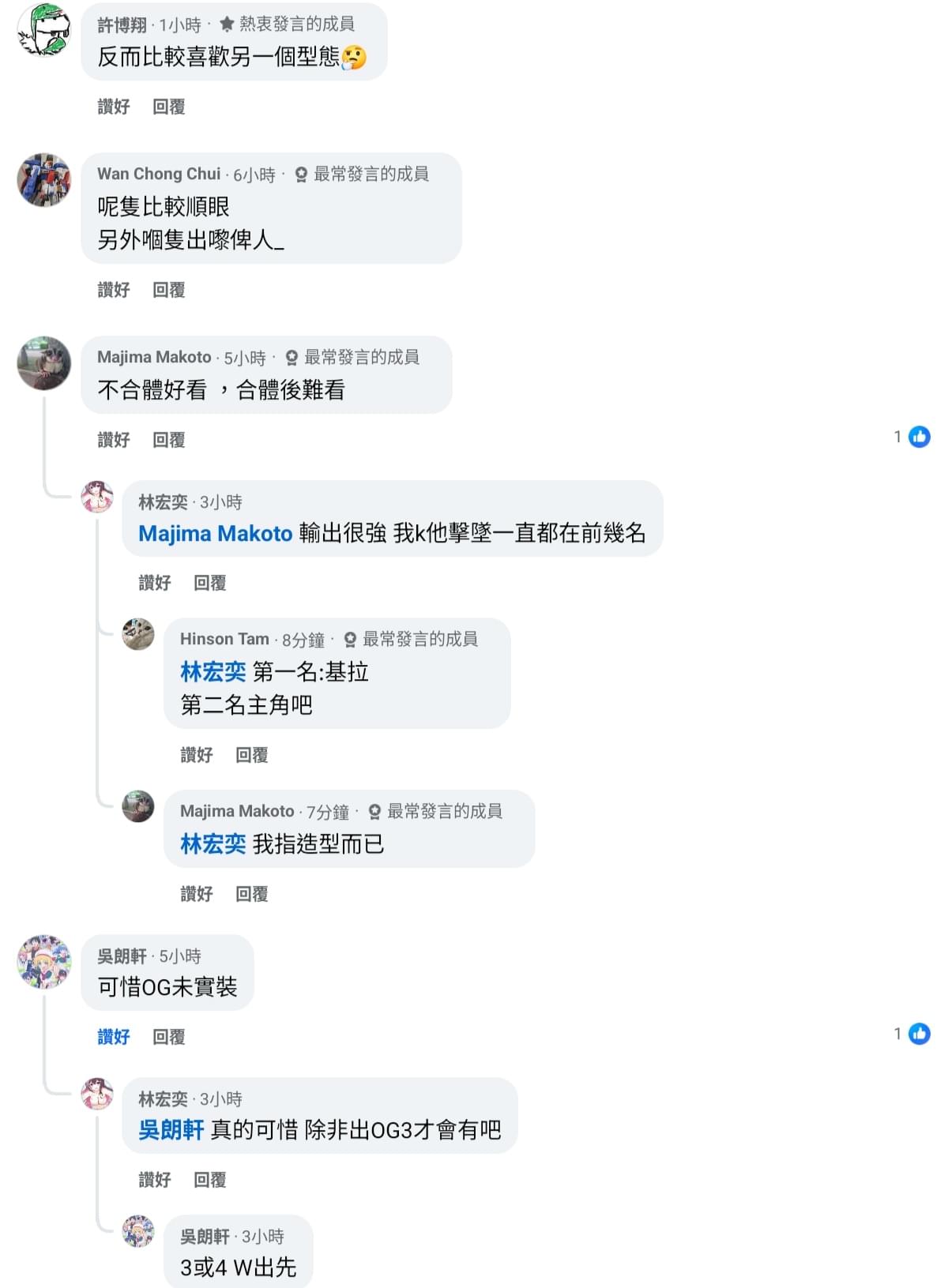Image resolution: width=948 pixels, height=1288 pixels.
Task: Reply to Wan Chong Chui's comment
Action: coord(168,290)
